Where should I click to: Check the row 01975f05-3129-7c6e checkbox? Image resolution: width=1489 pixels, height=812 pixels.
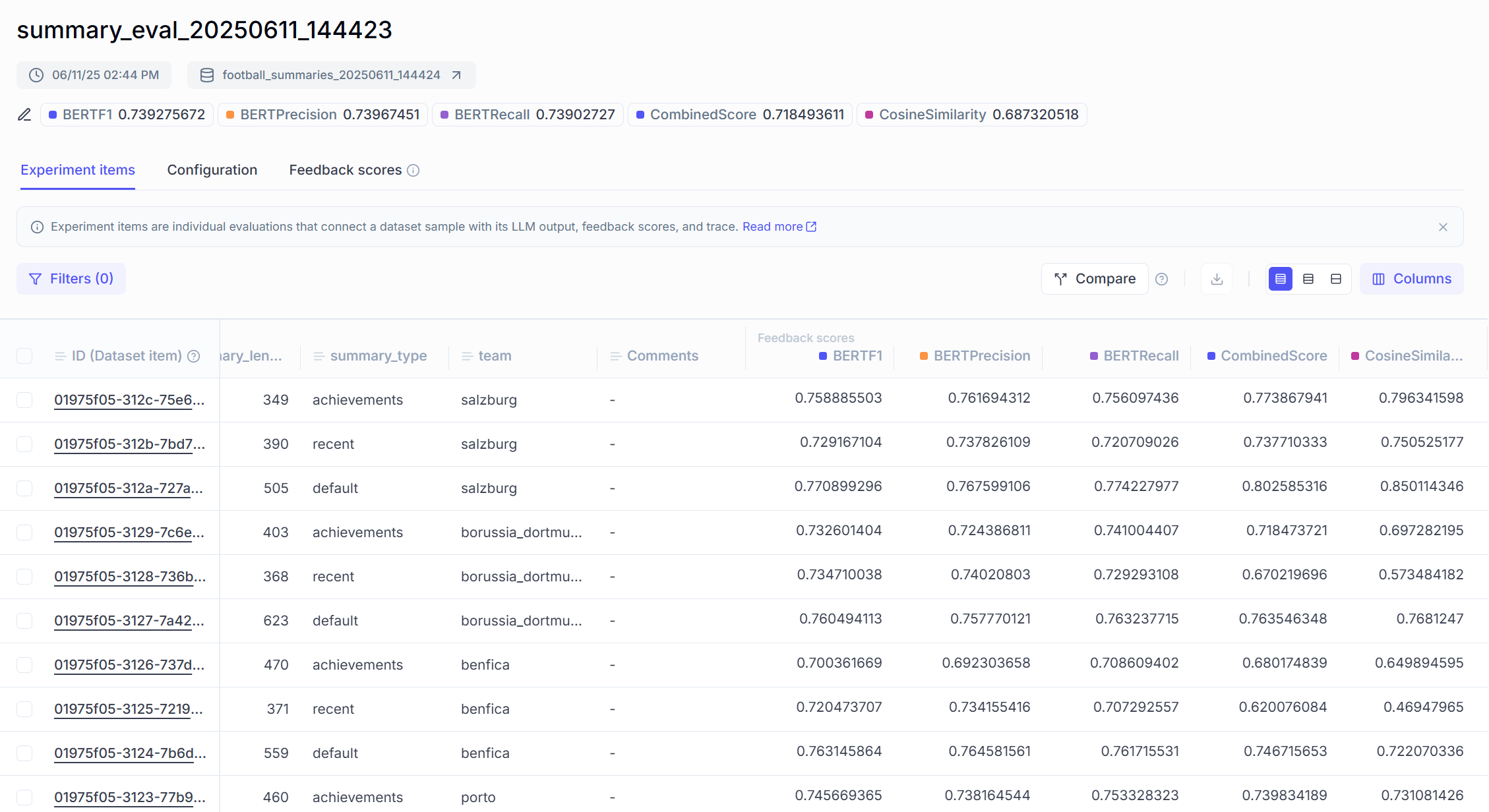(x=24, y=533)
